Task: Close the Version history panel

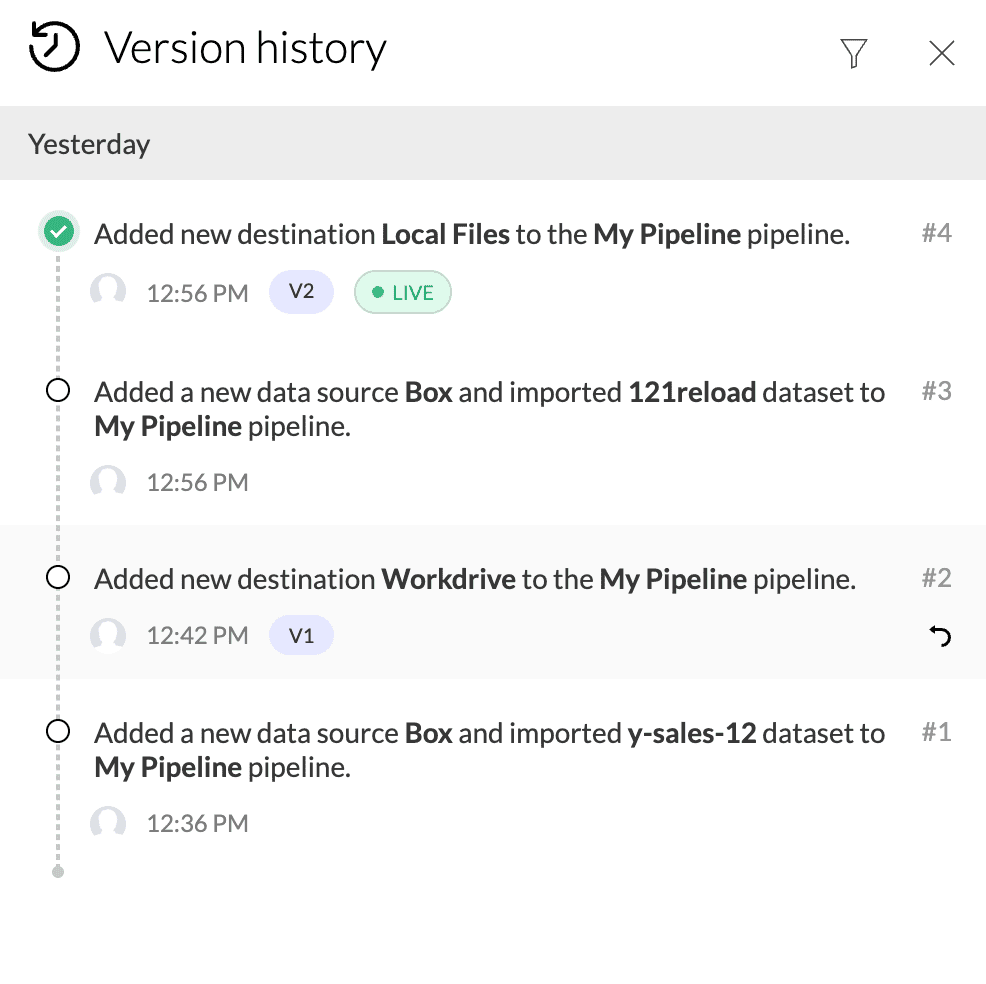Action: 941,53
